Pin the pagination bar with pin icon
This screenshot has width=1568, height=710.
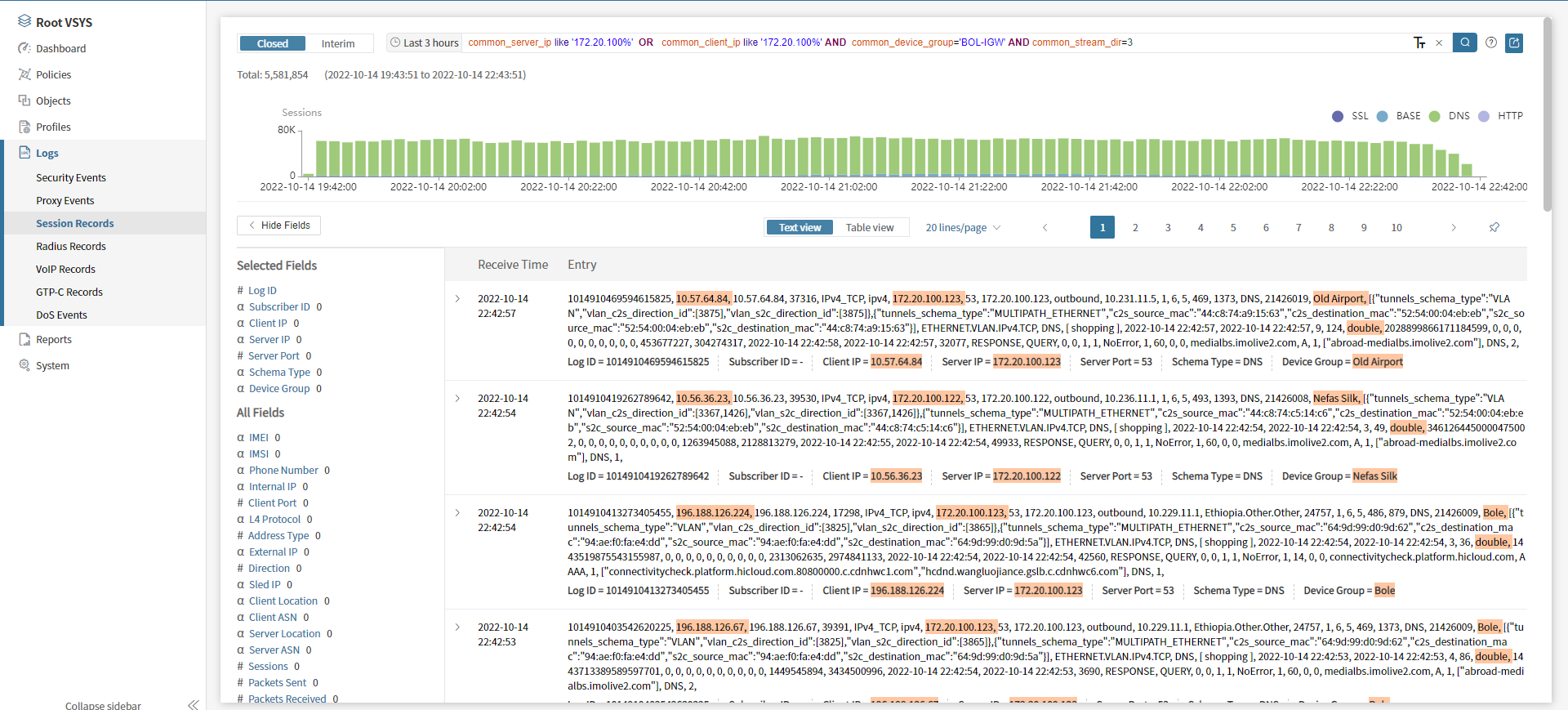(x=1494, y=228)
